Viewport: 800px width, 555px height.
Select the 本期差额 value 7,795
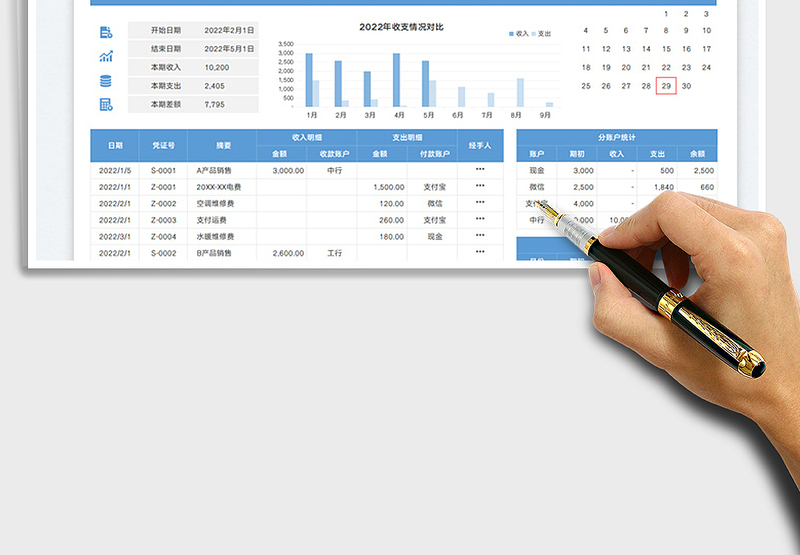pyautogui.click(x=215, y=104)
